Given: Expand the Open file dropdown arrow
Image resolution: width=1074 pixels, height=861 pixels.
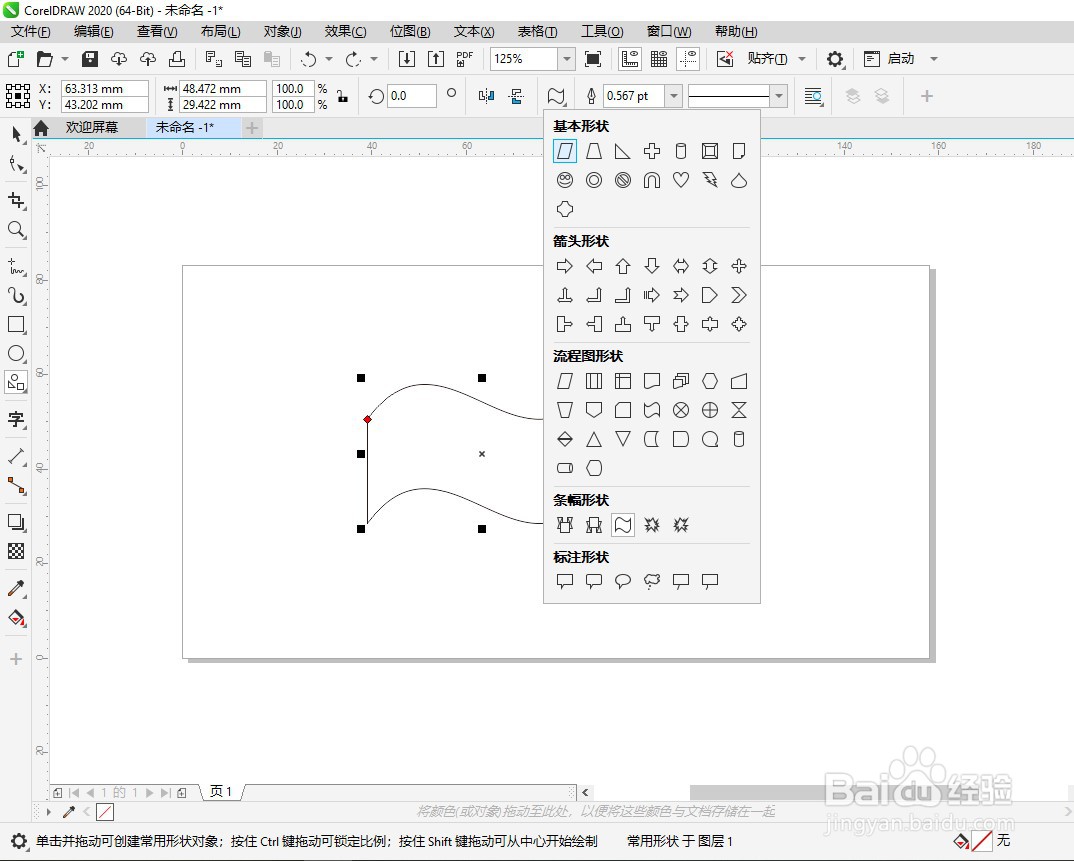Looking at the screenshot, I should pos(65,59).
